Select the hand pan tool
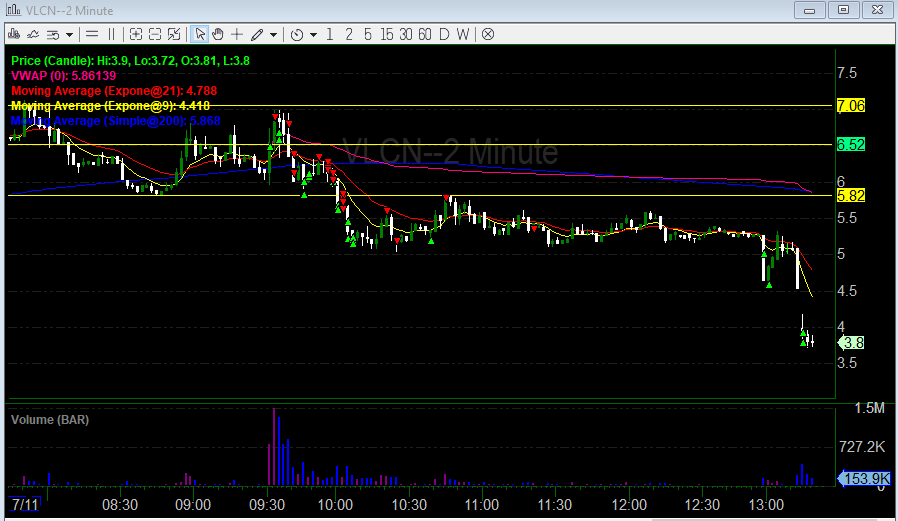 (218, 34)
